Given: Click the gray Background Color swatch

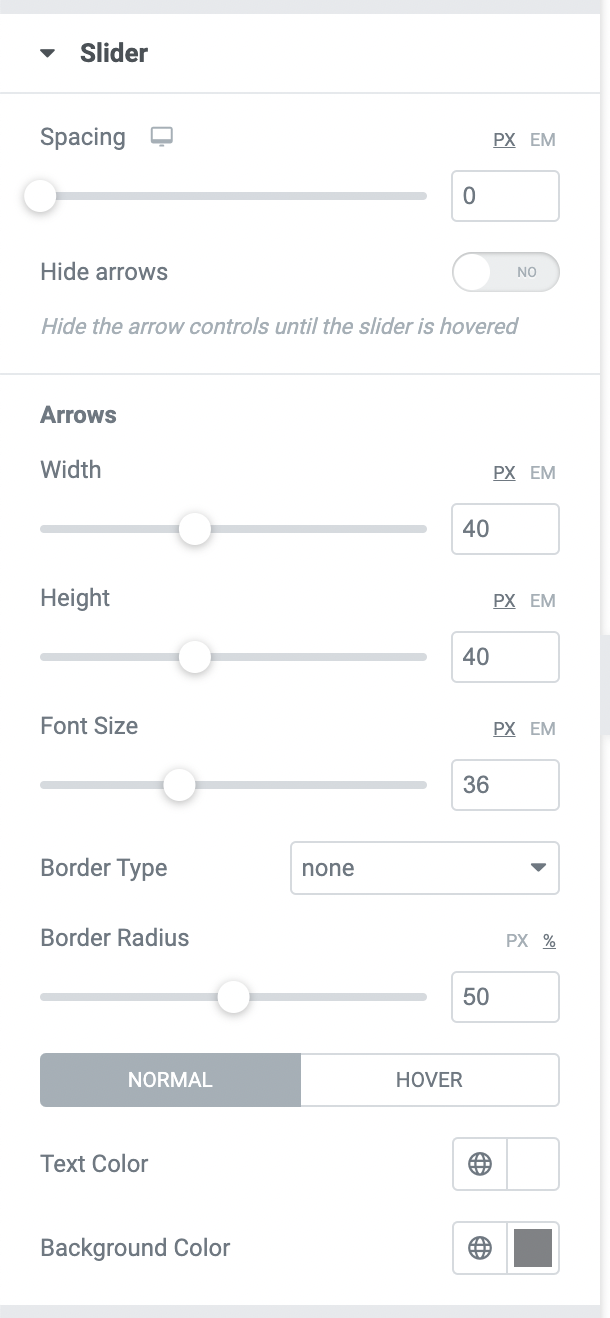Looking at the screenshot, I should click(533, 1248).
